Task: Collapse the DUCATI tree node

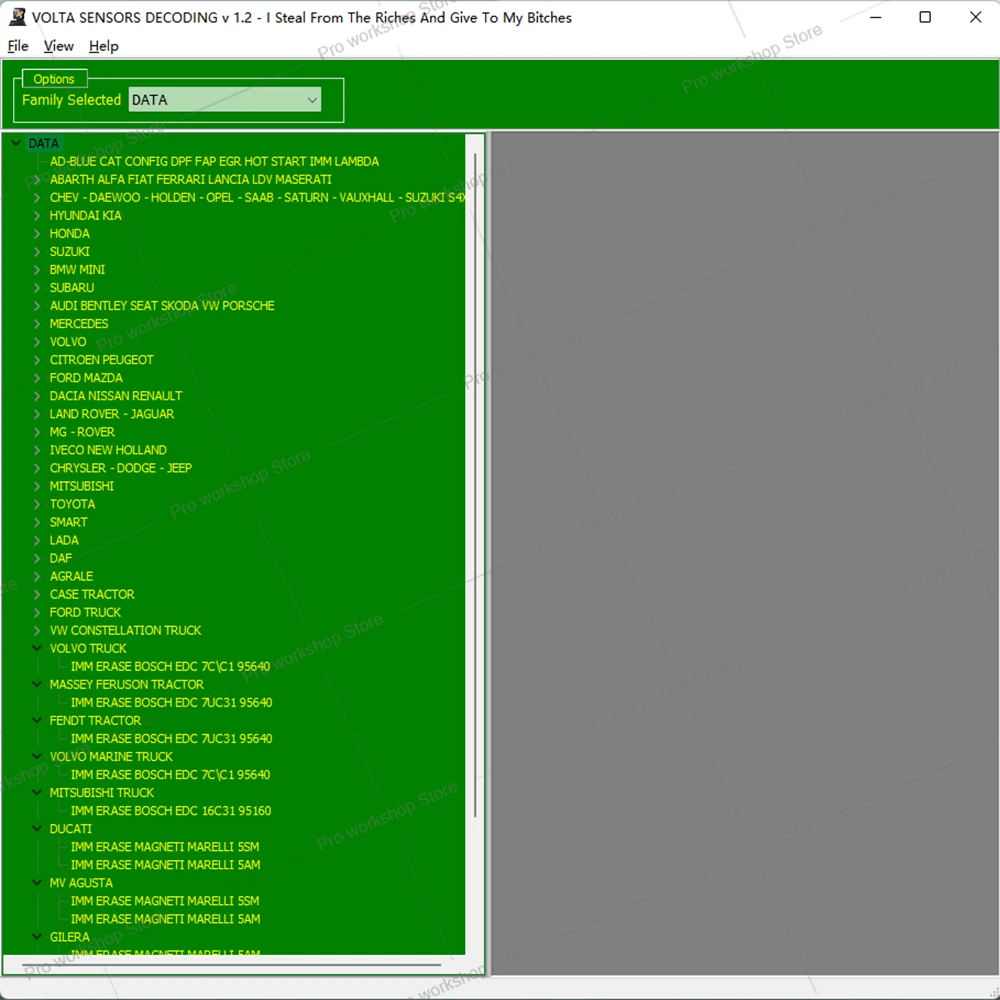Action: click(x=37, y=828)
